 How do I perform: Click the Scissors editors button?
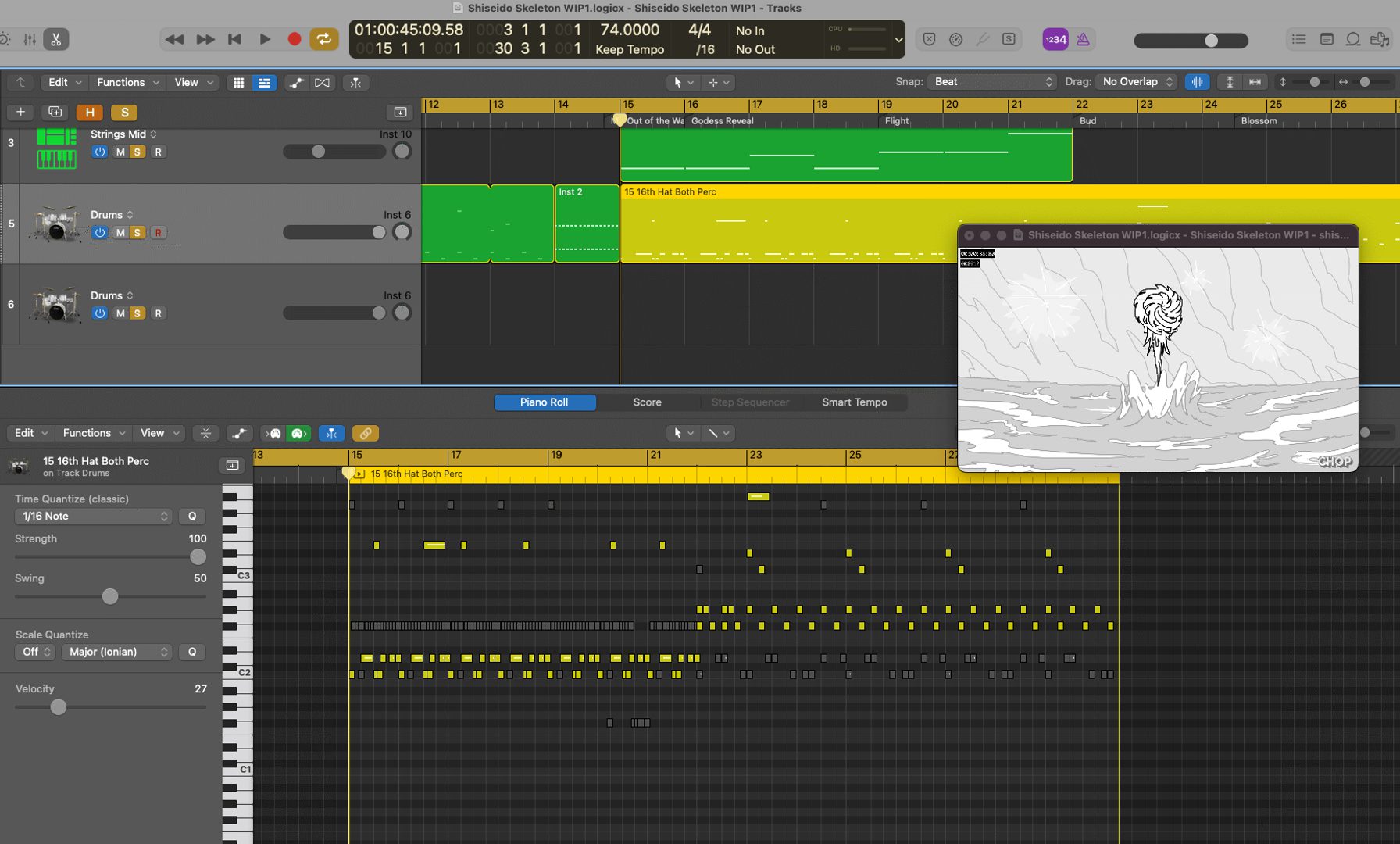(56, 39)
